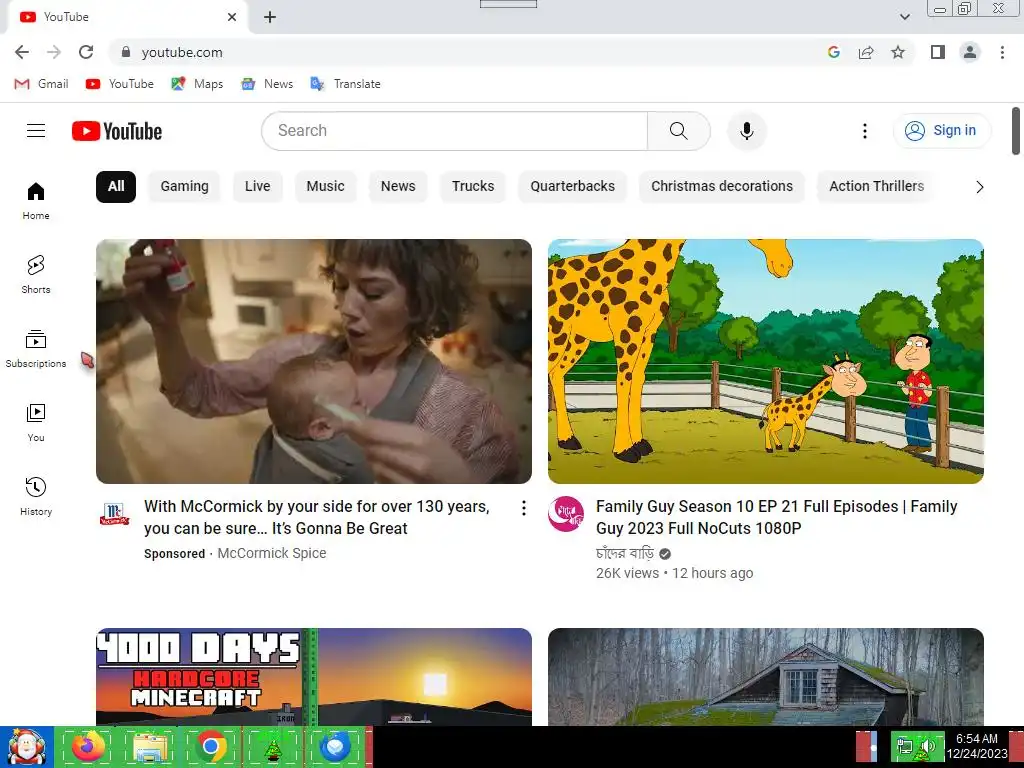Open the News bookmark in bookmarks bar
The height and width of the screenshot is (768, 1024).
267,84
